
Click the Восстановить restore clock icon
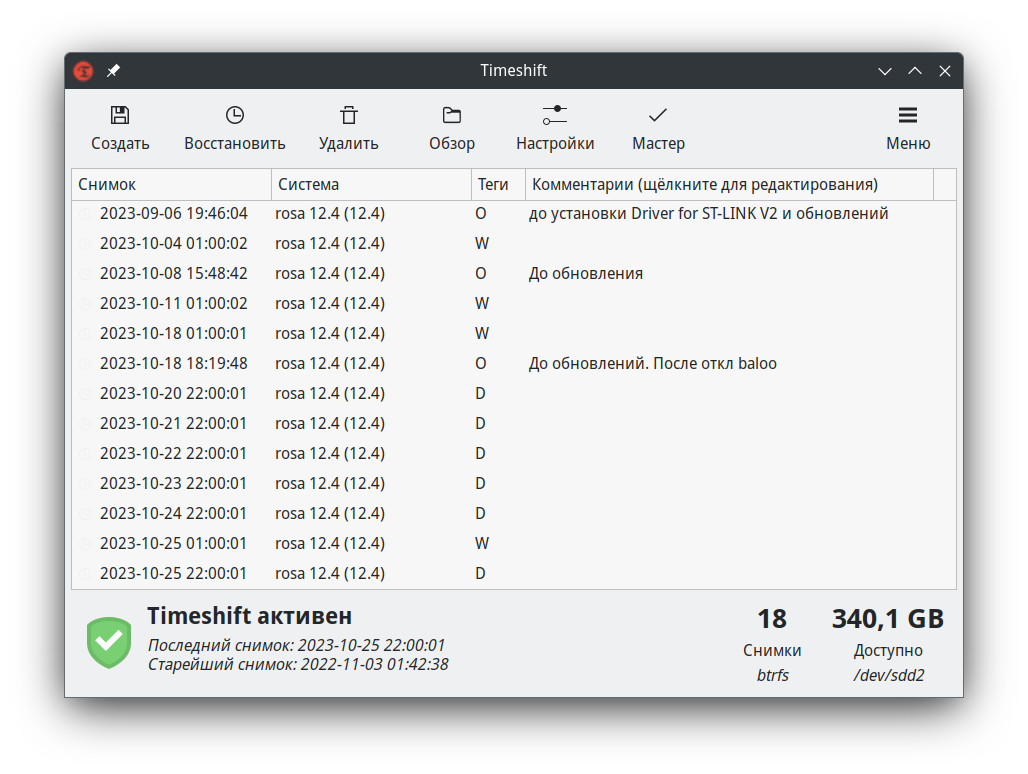point(235,115)
